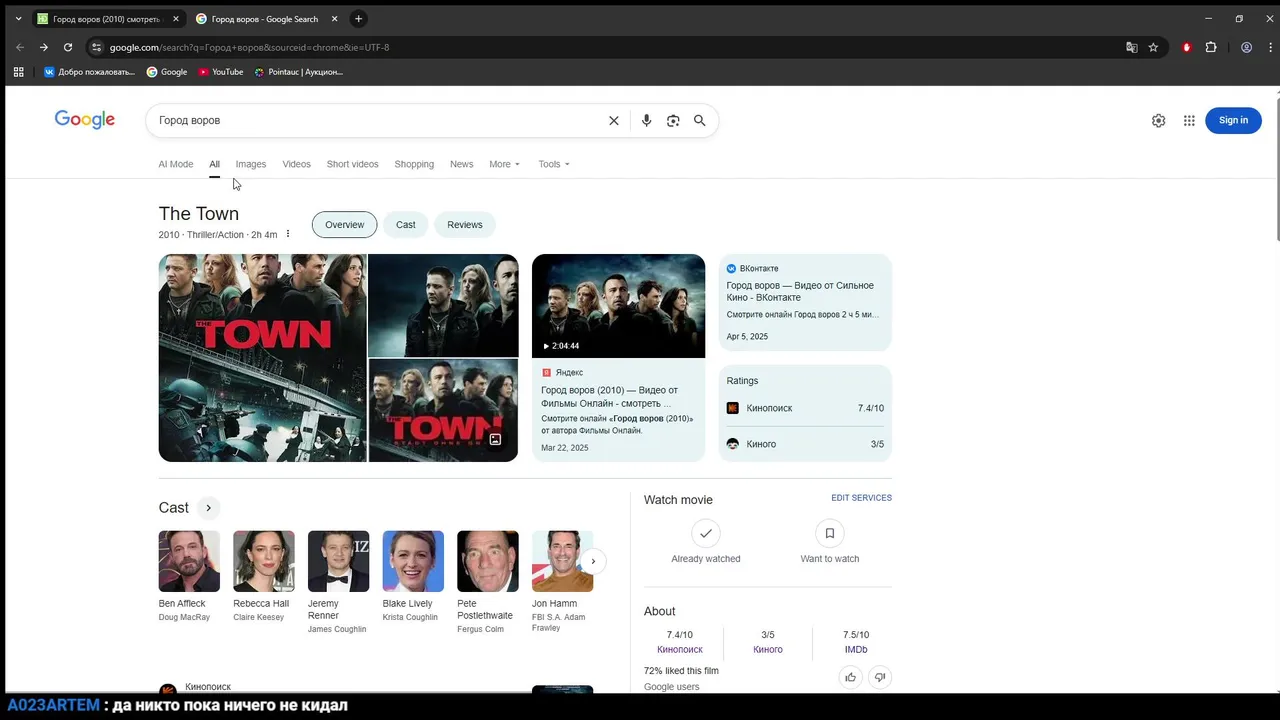Clear the search query with the X

coord(614,120)
